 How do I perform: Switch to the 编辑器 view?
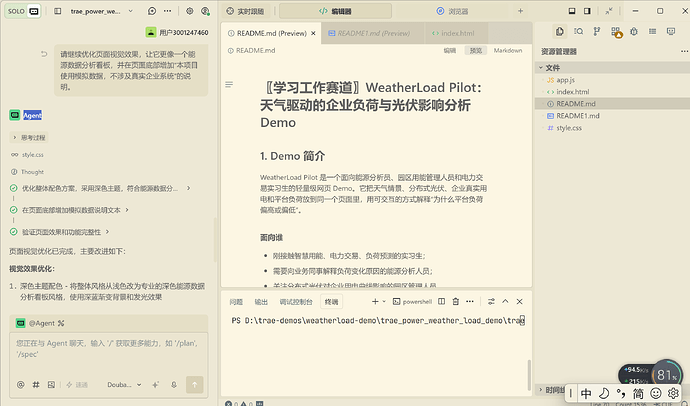pos(335,11)
